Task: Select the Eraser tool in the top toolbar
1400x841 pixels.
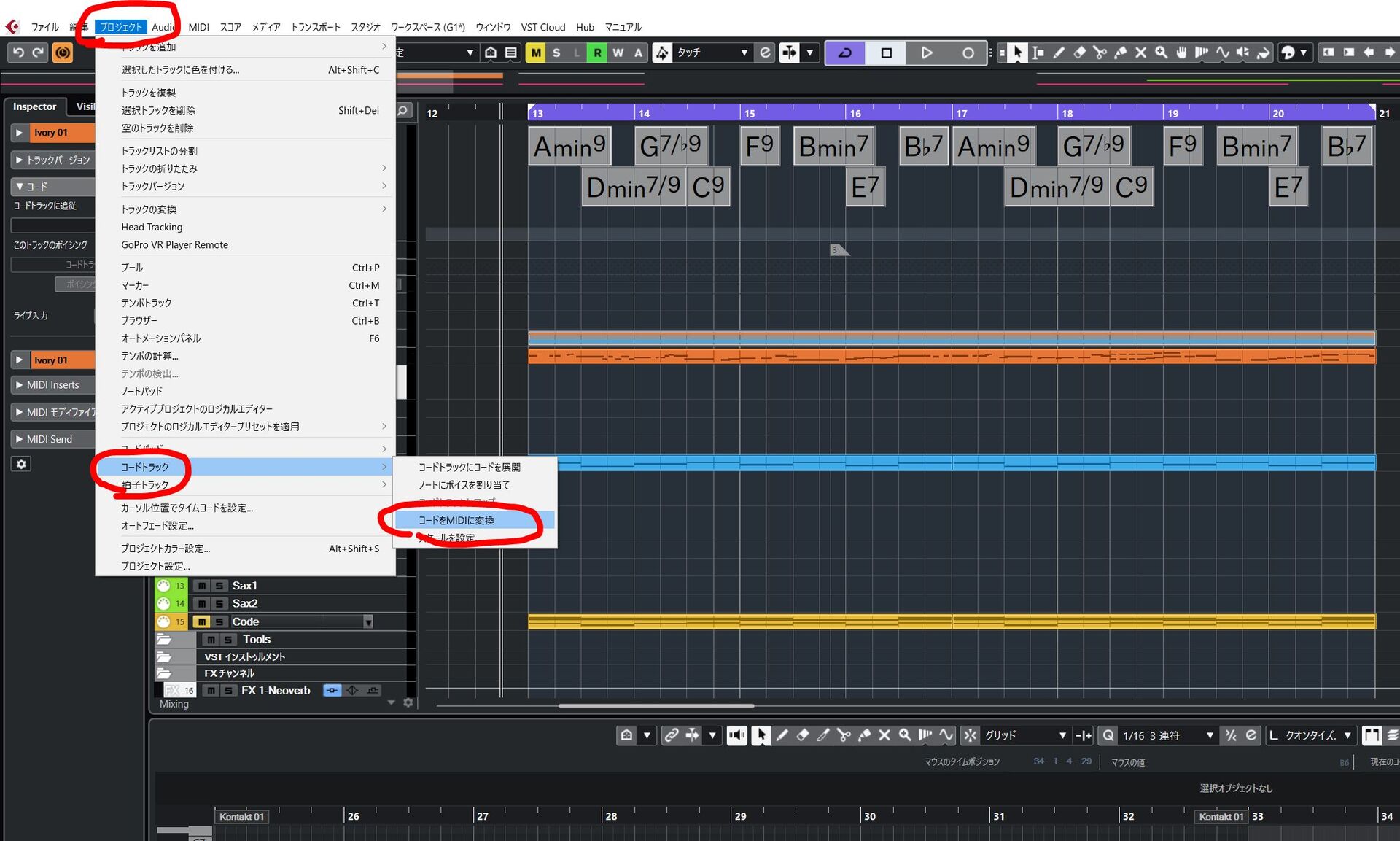Action: click(1079, 53)
